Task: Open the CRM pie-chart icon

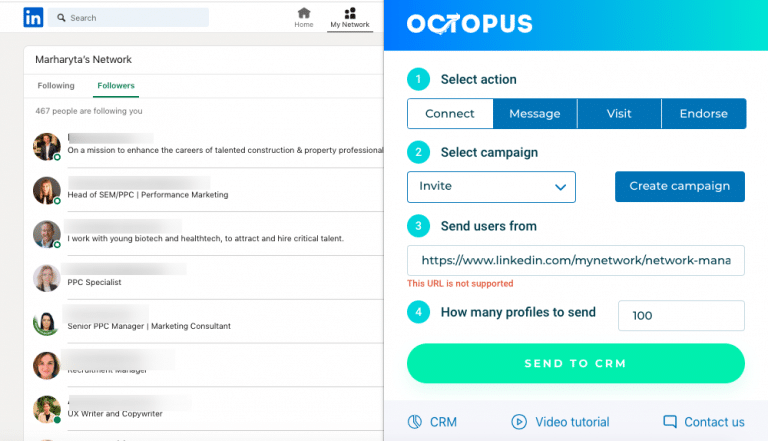Action: tap(415, 421)
